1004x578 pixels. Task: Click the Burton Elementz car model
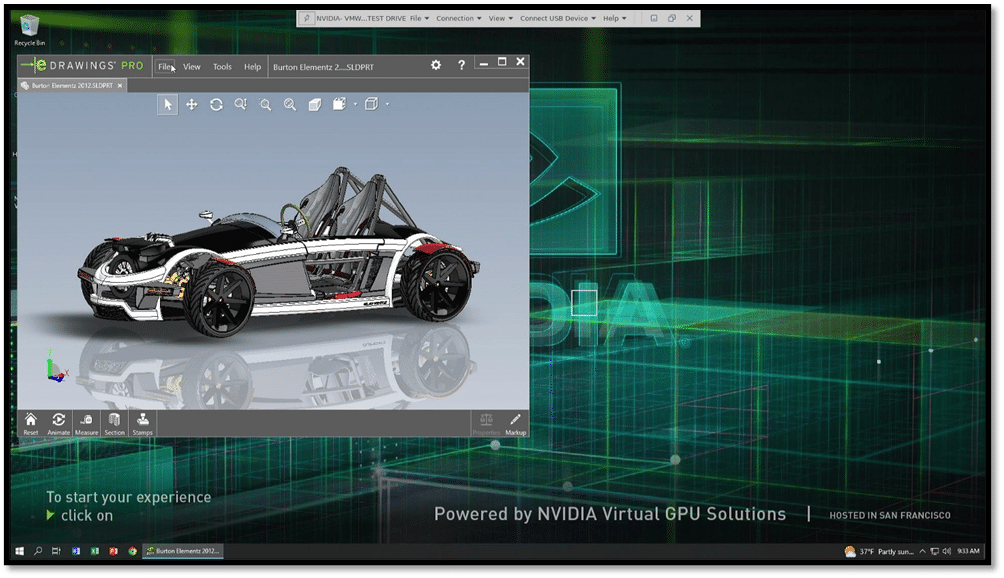tap(279, 252)
